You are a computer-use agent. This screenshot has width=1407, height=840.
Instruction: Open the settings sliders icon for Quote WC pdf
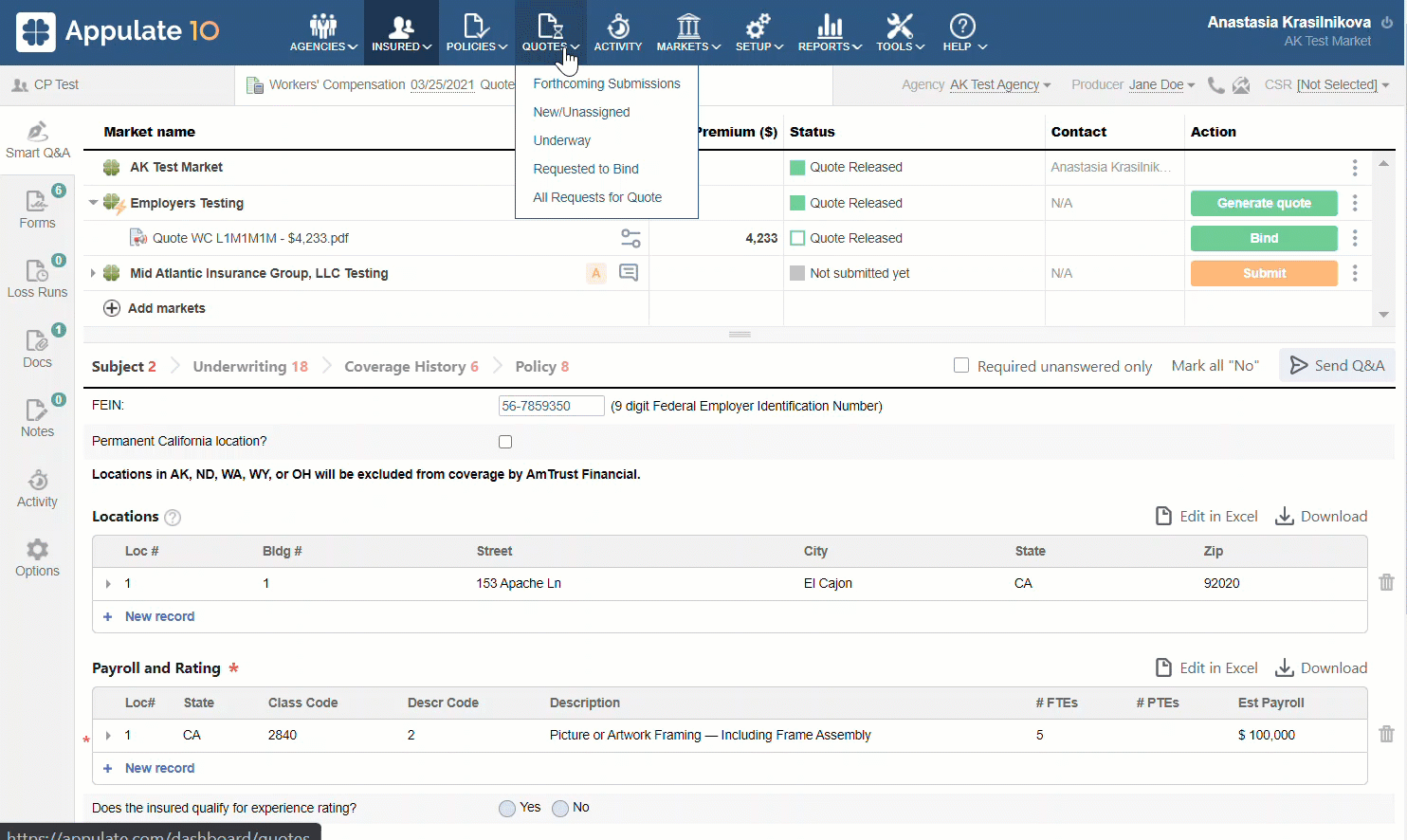tap(630, 238)
